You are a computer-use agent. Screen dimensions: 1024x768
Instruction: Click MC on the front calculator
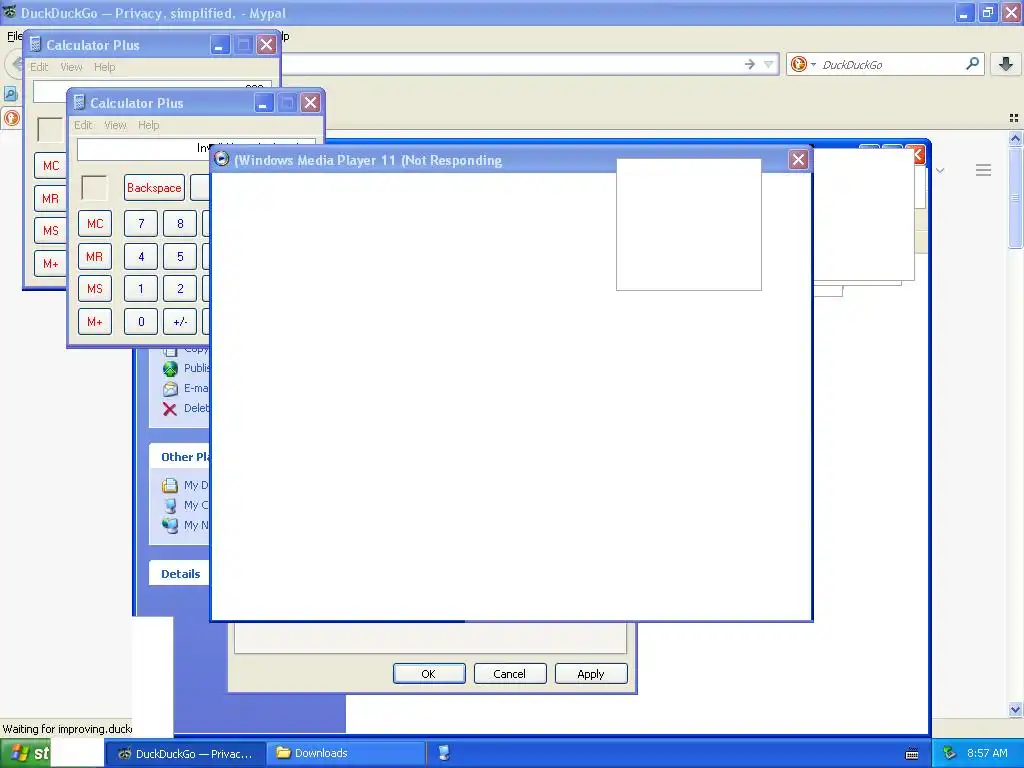tap(95, 223)
